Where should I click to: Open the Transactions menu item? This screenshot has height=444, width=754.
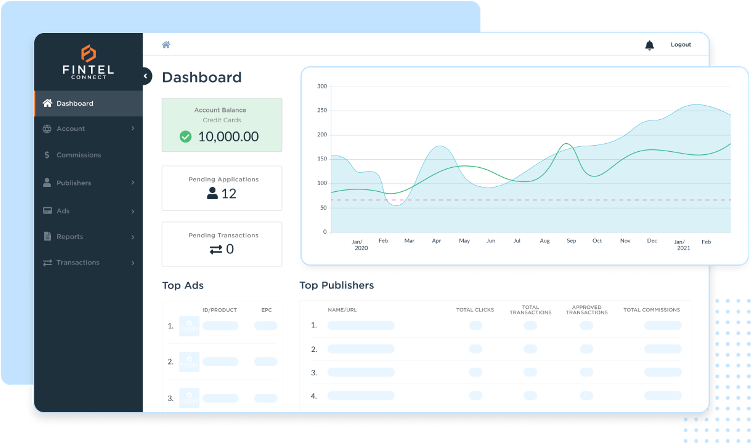click(88, 263)
